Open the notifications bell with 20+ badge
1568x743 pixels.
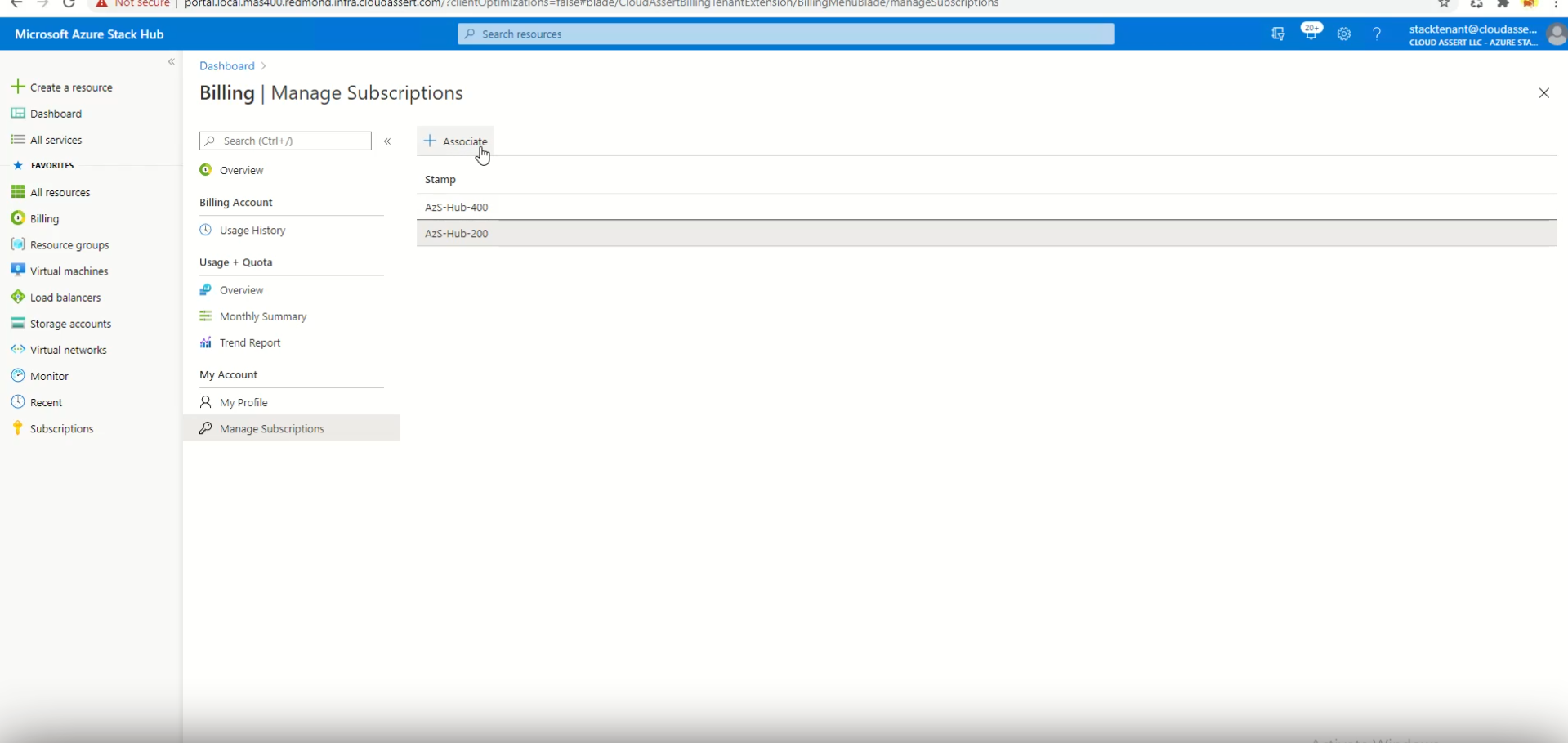click(x=1311, y=34)
